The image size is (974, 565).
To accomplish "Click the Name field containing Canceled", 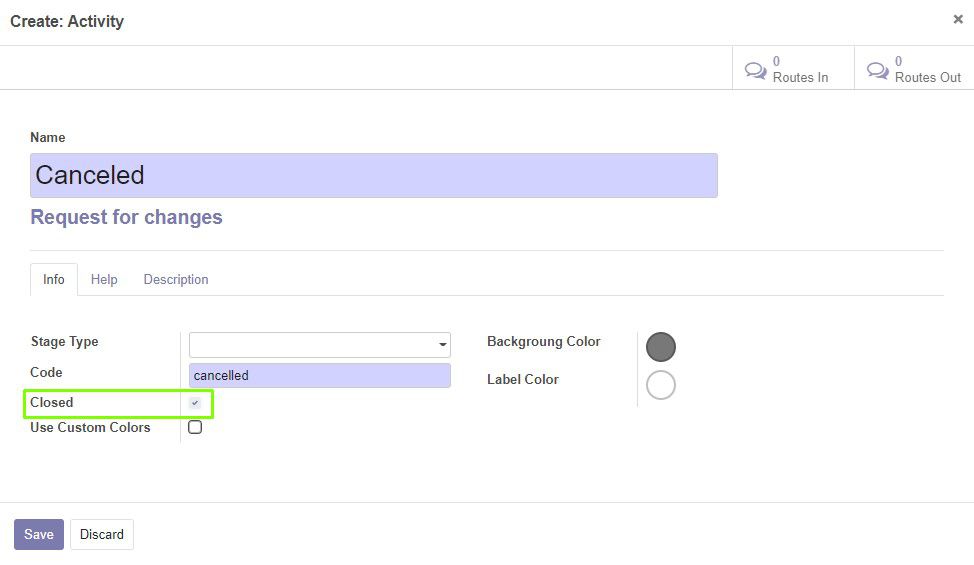I will (x=374, y=176).
